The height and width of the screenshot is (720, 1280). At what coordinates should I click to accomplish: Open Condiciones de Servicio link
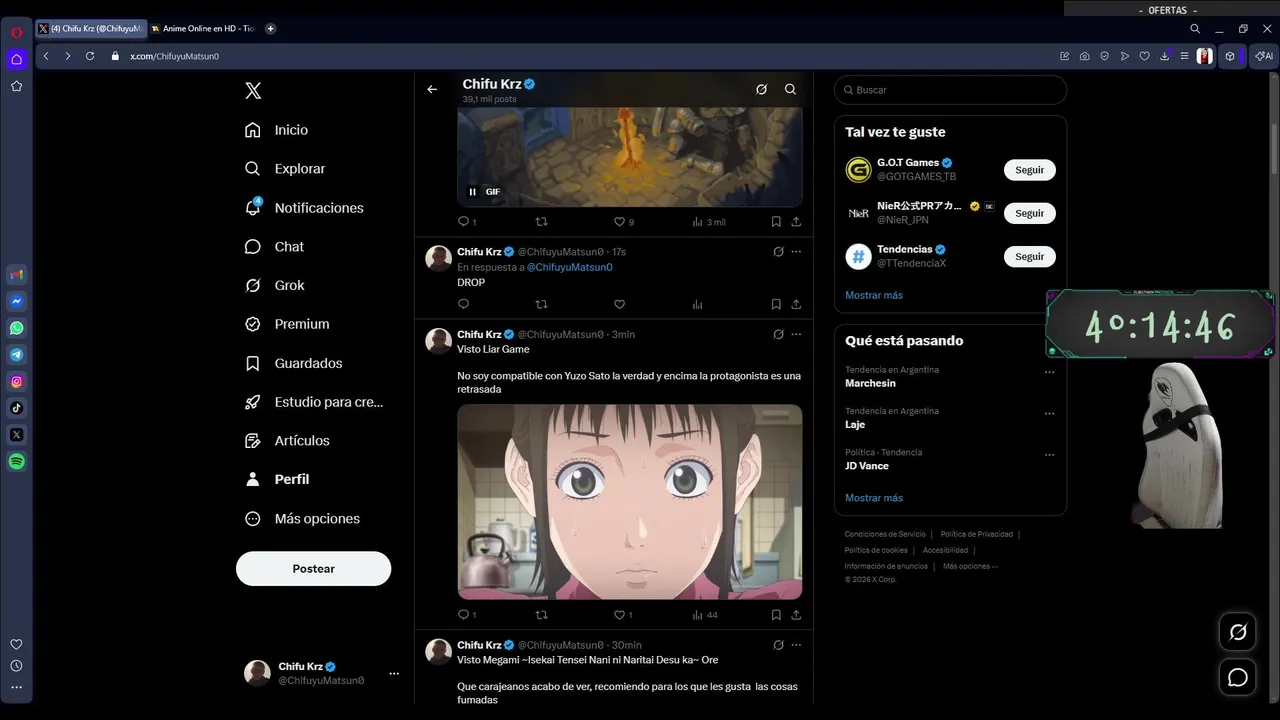tap(885, 534)
